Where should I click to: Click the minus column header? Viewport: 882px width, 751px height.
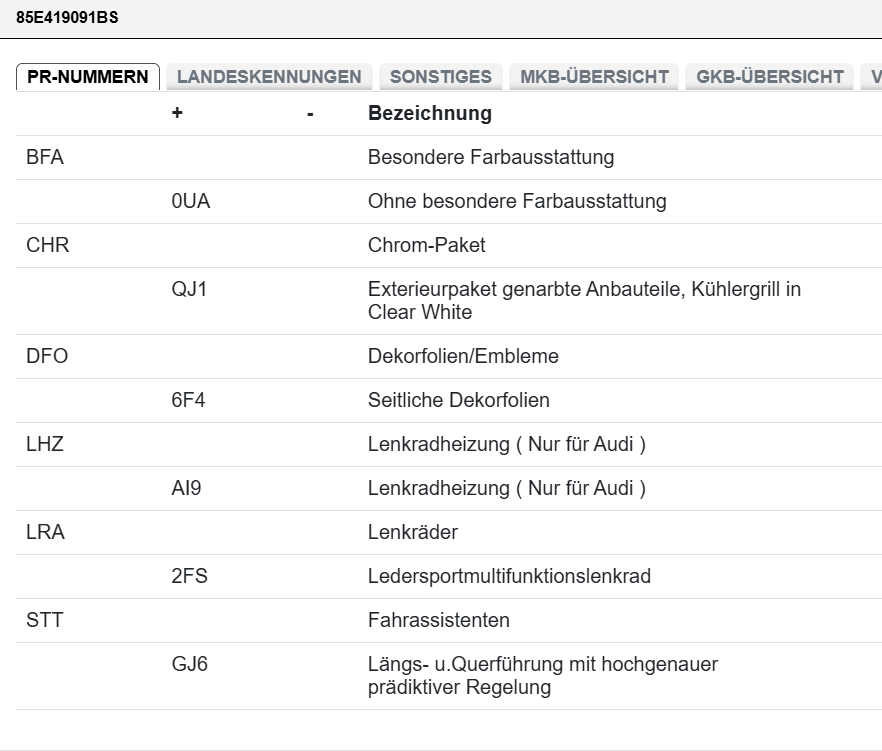click(311, 113)
